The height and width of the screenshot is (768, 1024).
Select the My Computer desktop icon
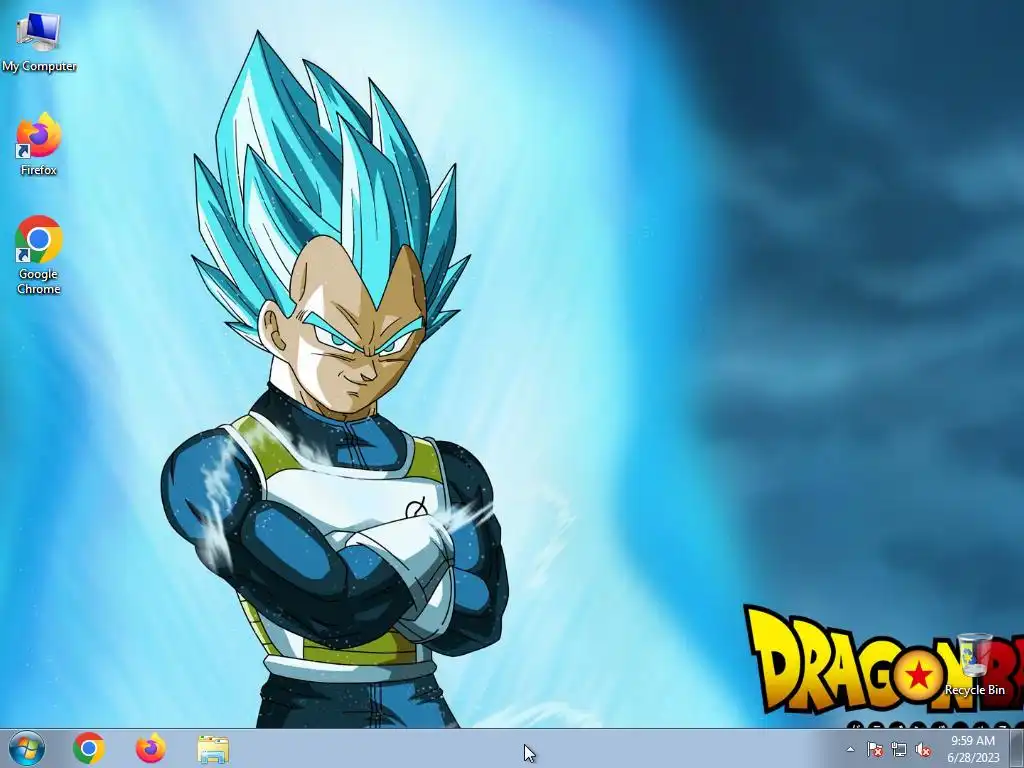click(39, 42)
